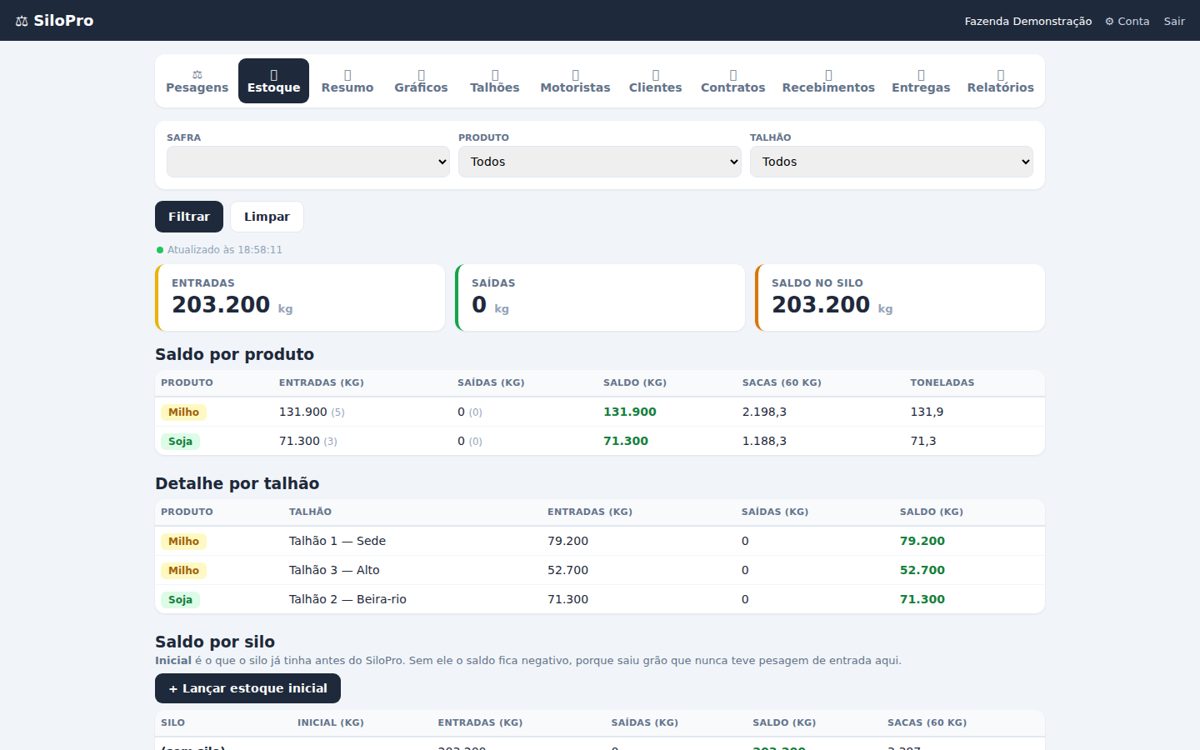Click the sacas value 2.198,3
Viewport: 1200px width, 750px height.
[764, 412]
